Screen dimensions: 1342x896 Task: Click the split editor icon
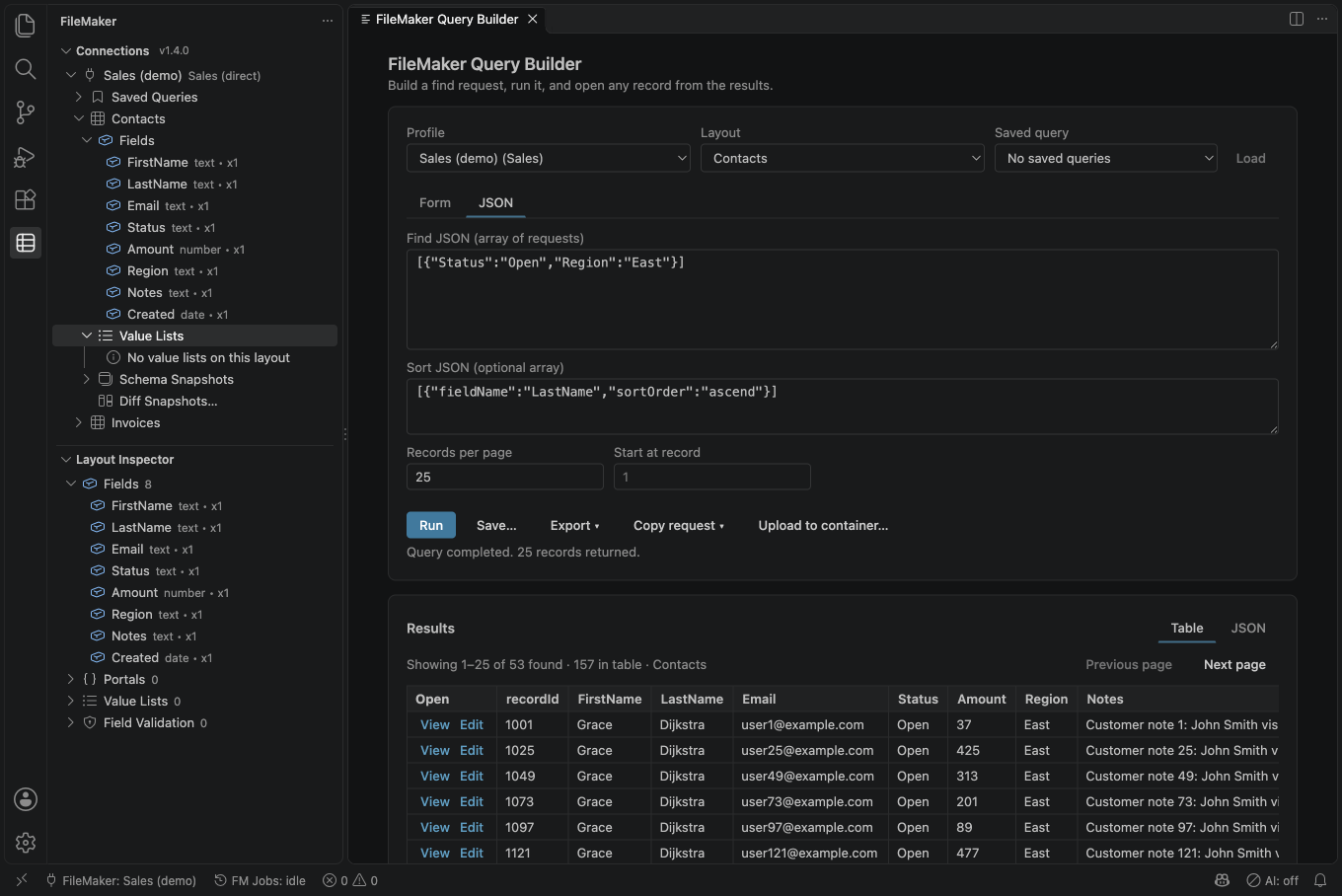(1297, 19)
